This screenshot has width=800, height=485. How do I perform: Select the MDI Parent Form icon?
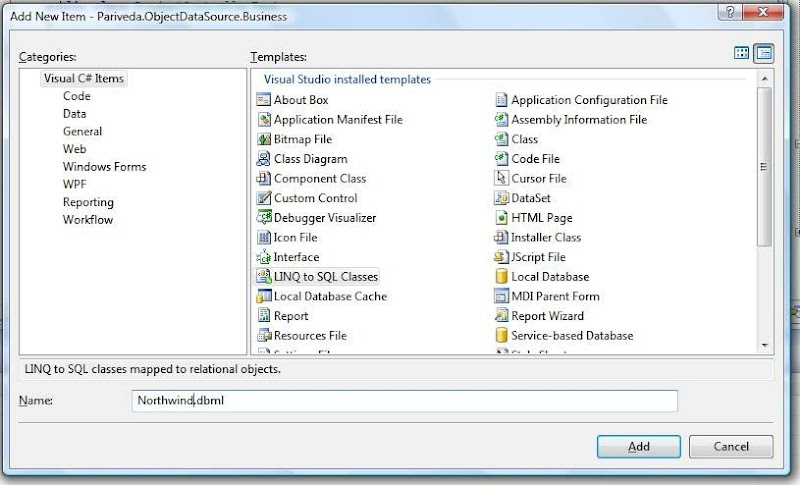point(501,296)
